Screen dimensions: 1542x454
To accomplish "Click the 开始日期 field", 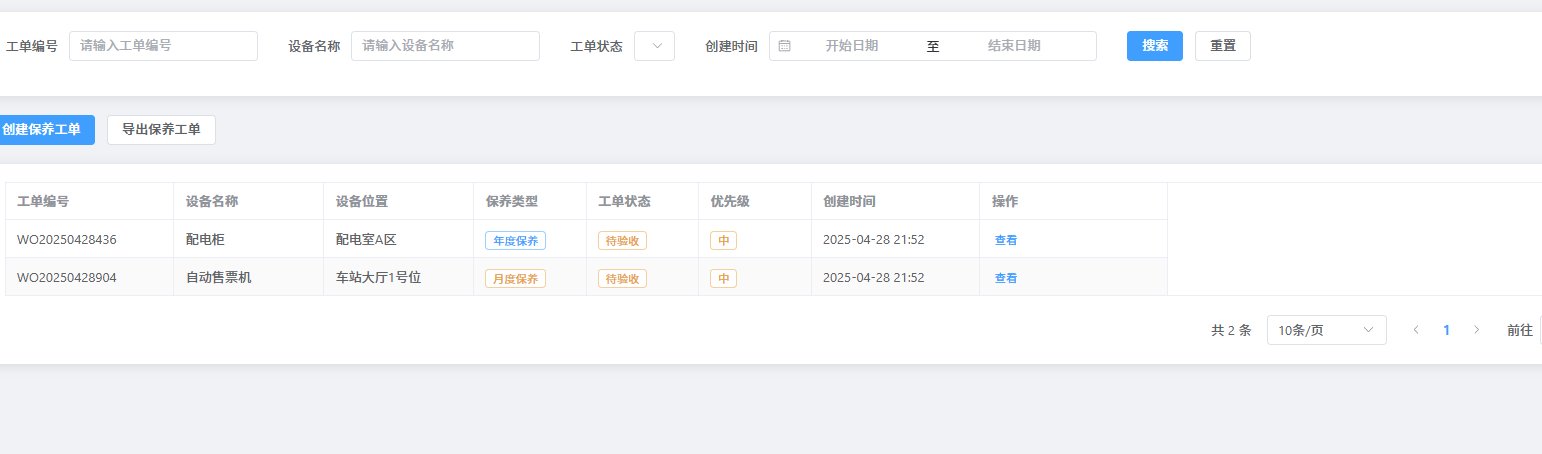I will pyautogui.click(x=852, y=46).
